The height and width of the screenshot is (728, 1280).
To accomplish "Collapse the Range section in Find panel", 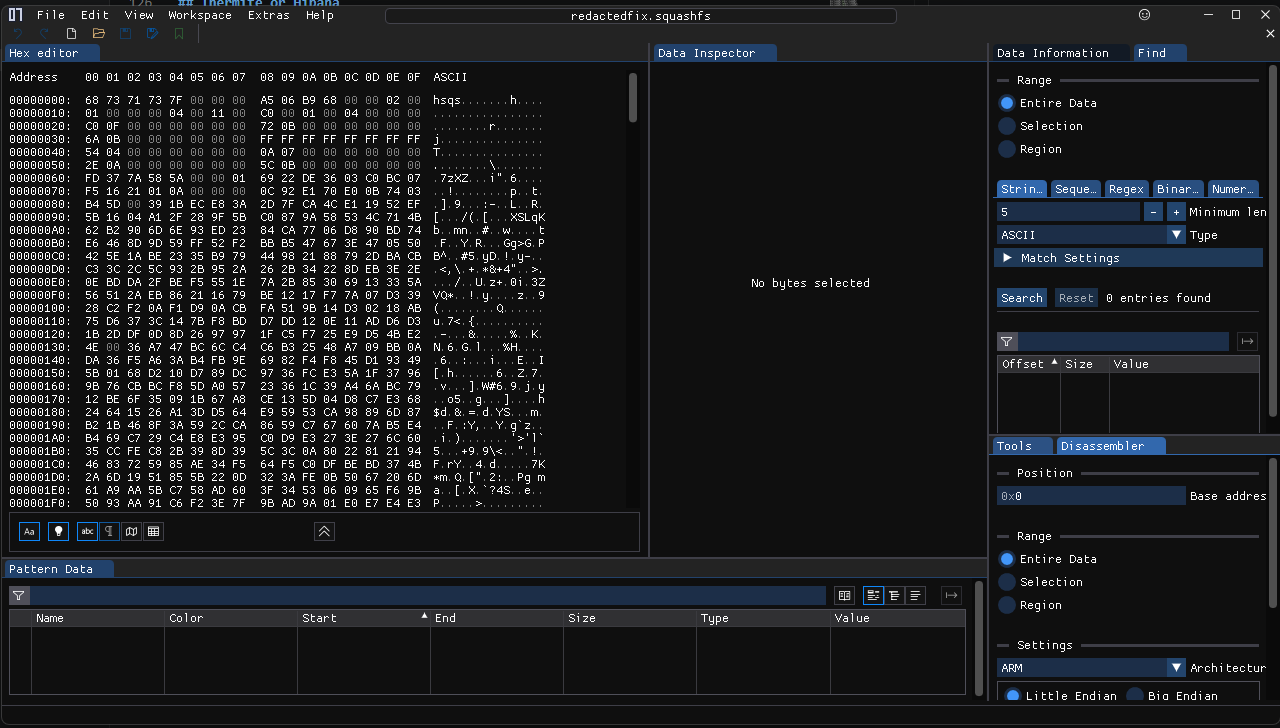I will [1034, 80].
